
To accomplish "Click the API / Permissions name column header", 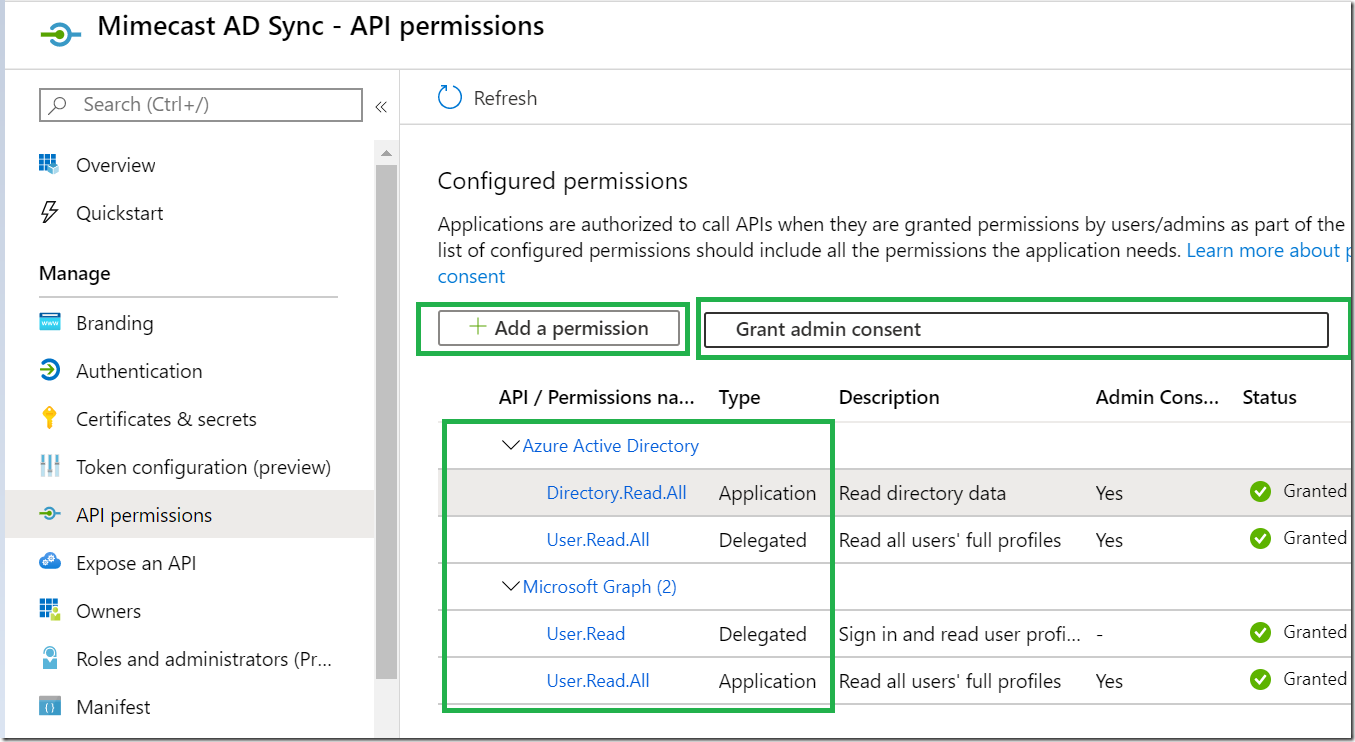I will pos(596,397).
